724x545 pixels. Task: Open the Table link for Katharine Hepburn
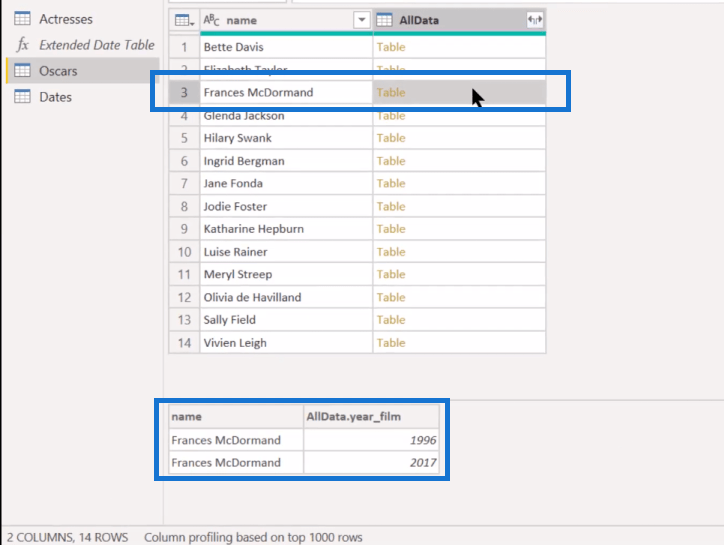(x=391, y=229)
